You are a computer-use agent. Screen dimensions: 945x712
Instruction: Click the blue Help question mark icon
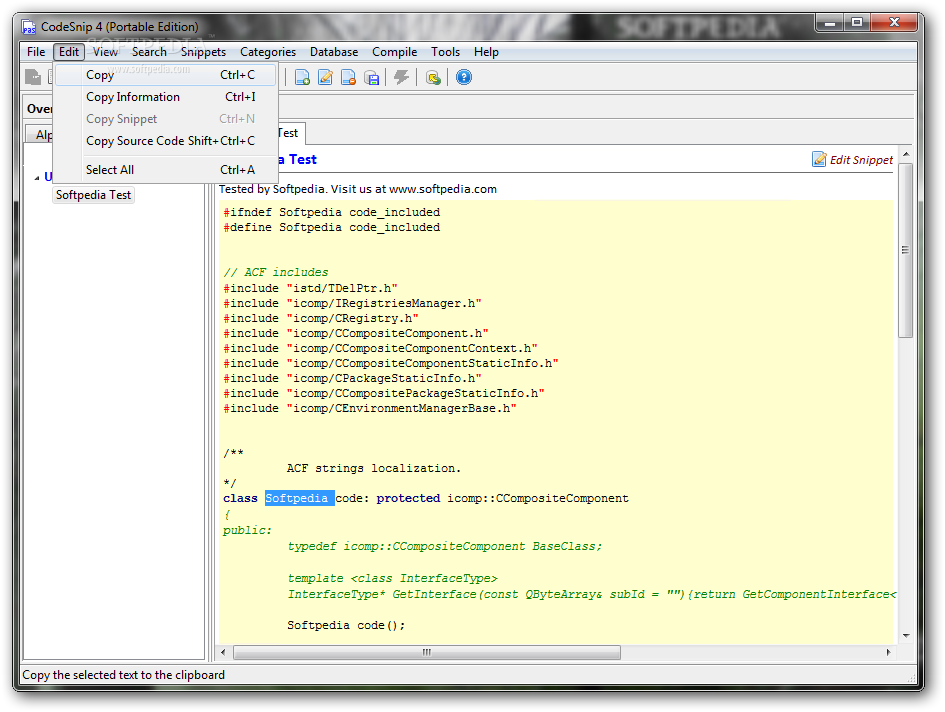click(464, 77)
